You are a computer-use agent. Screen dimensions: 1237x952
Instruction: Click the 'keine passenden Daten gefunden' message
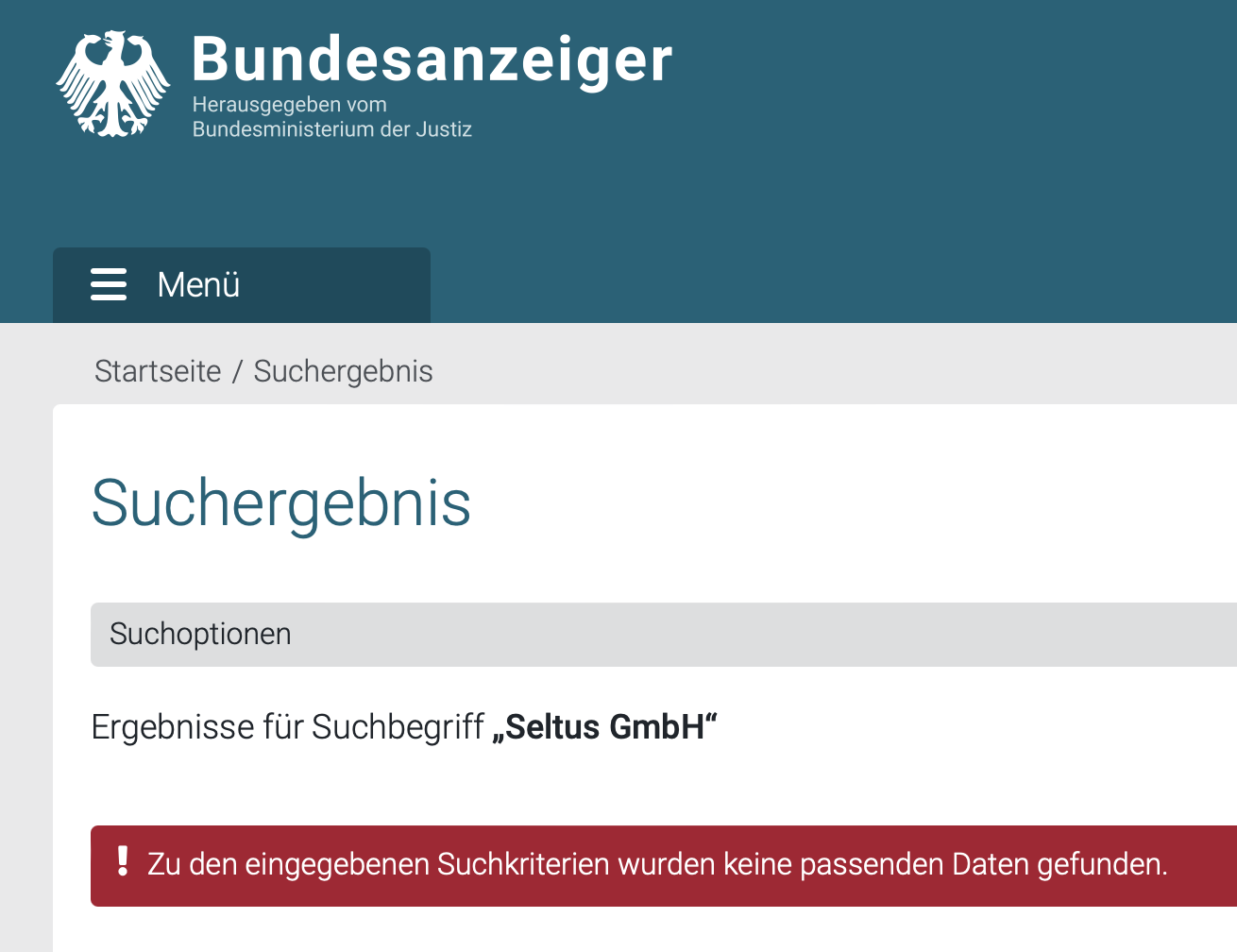click(944, 864)
